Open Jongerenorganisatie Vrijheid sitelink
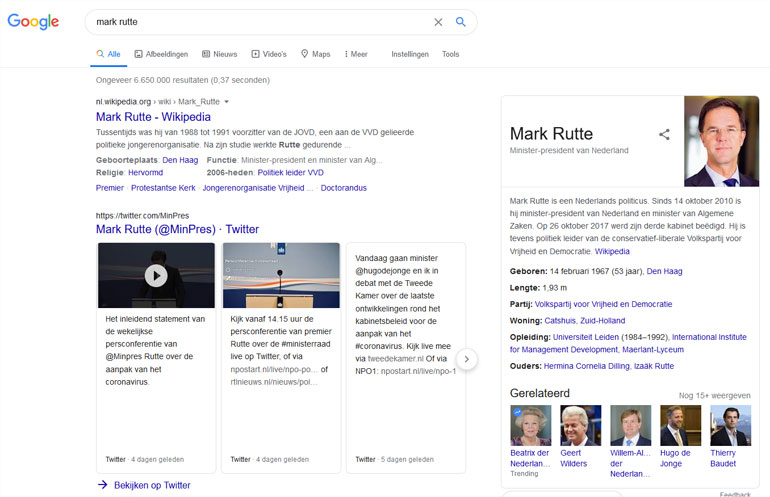 [x=258, y=188]
